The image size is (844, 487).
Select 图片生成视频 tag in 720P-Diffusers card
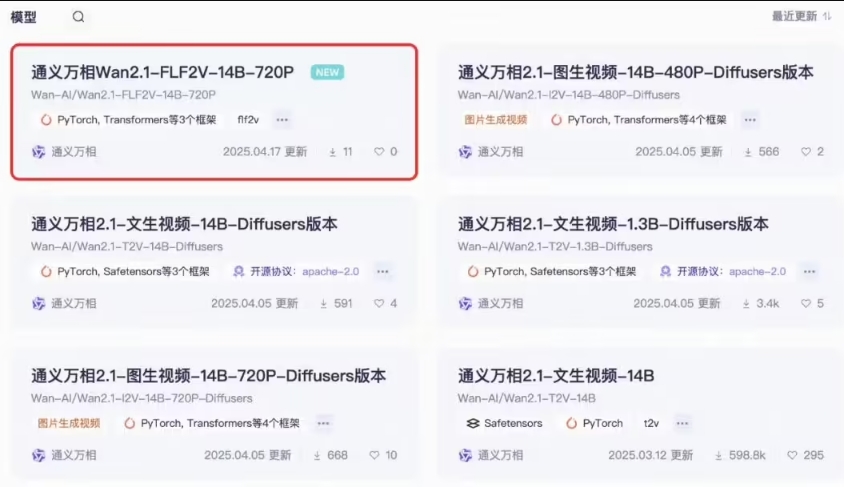click(68, 423)
